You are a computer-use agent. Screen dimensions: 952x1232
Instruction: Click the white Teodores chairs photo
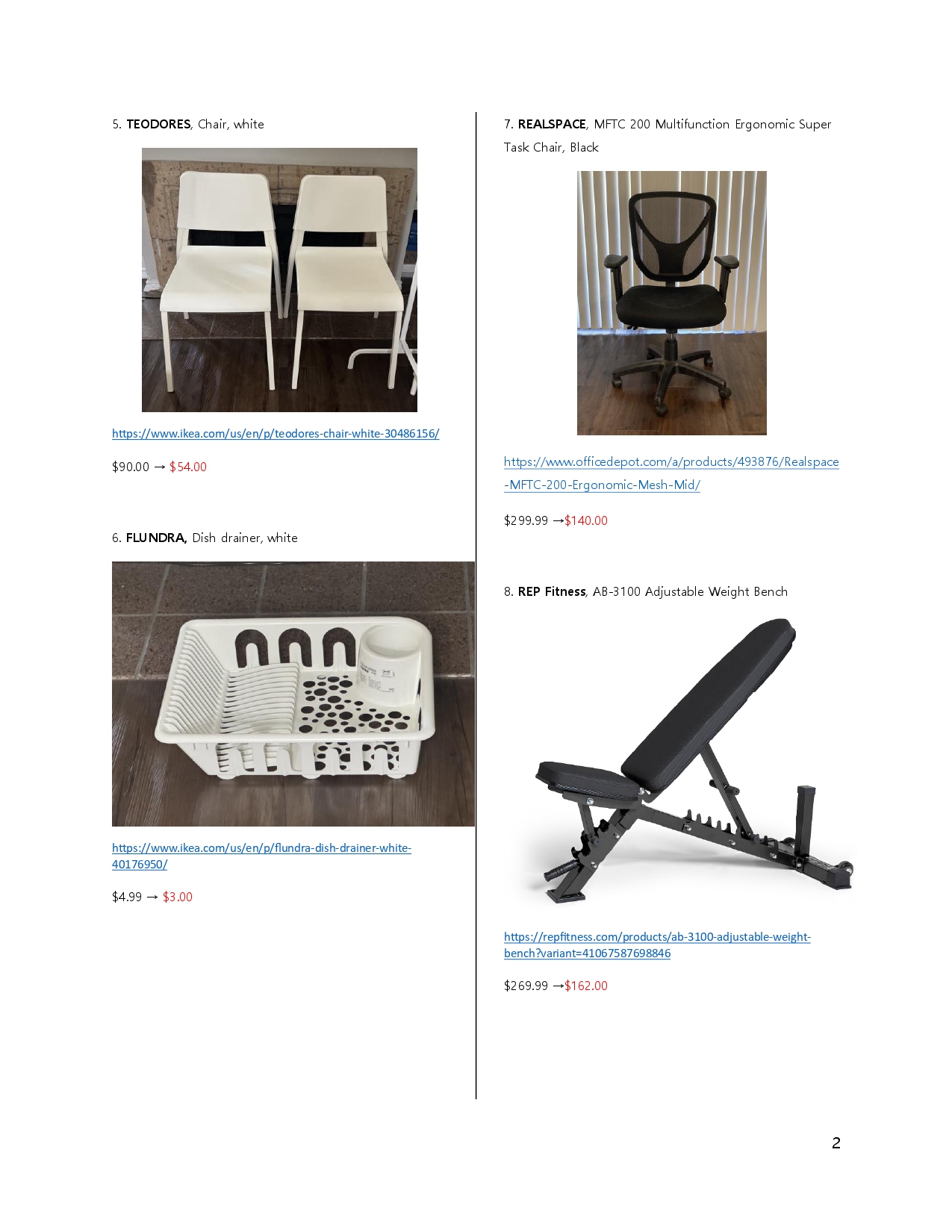[279, 280]
